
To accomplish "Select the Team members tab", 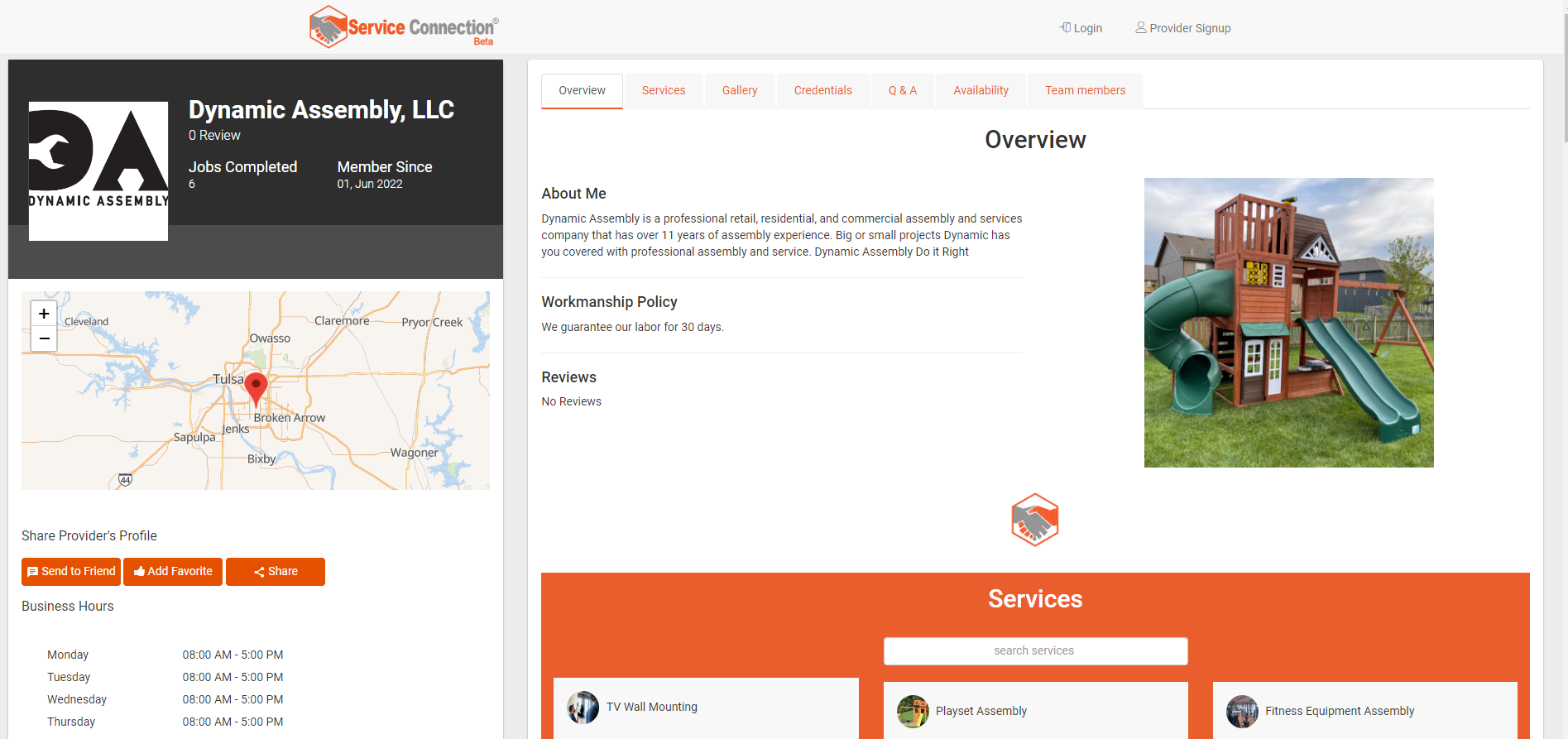I will [1085, 91].
